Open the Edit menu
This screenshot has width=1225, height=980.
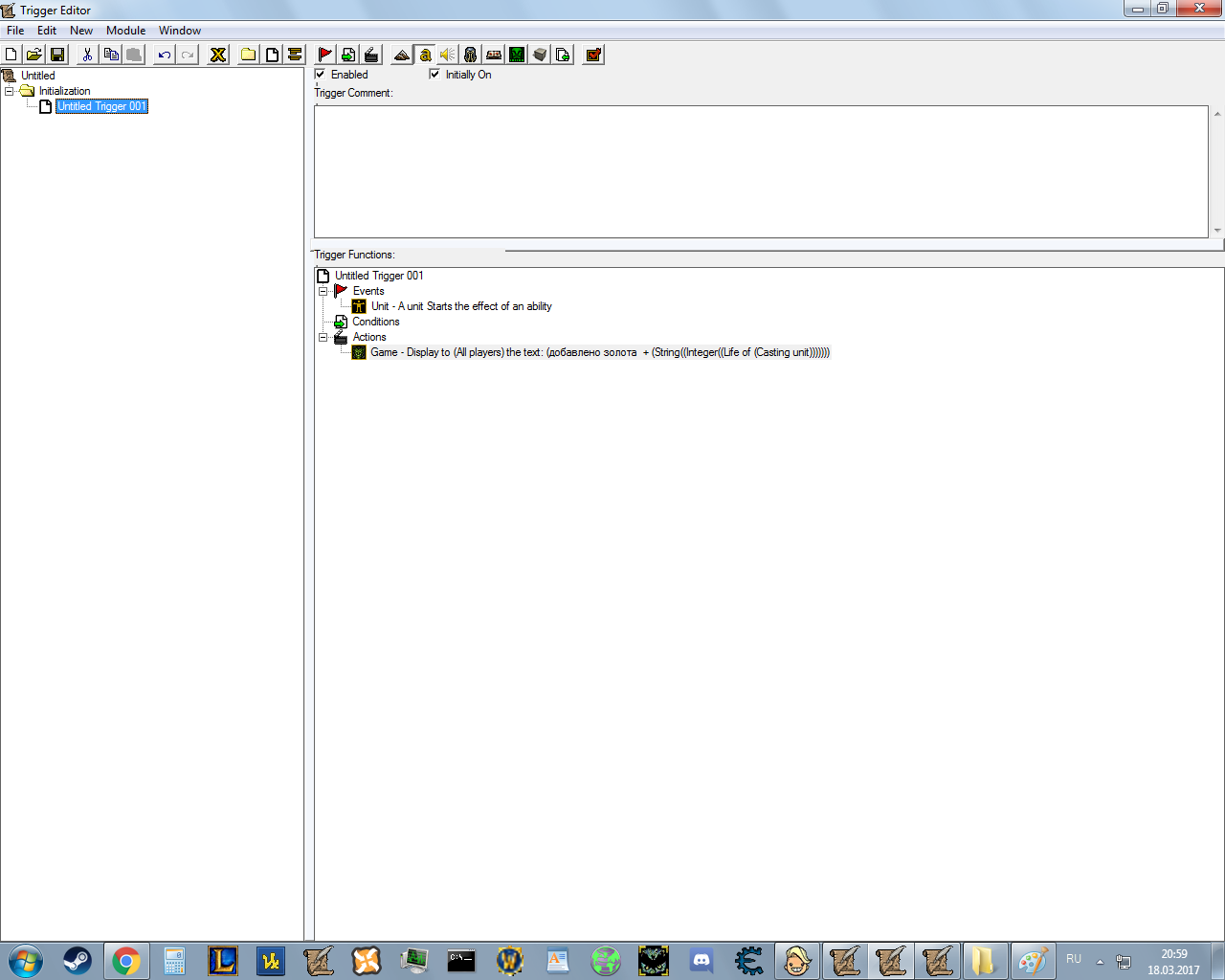coord(47,31)
